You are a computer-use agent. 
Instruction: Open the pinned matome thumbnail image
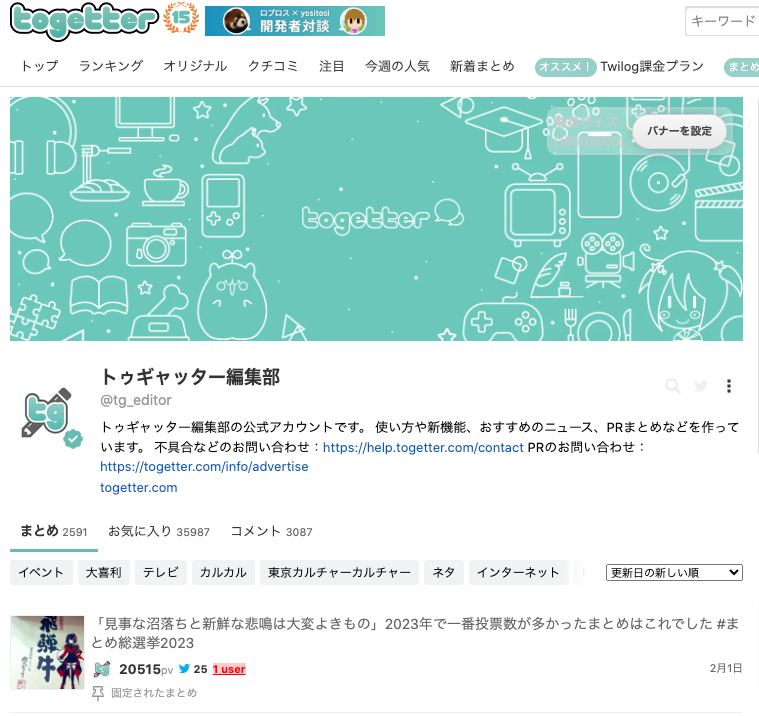[x=47, y=651]
